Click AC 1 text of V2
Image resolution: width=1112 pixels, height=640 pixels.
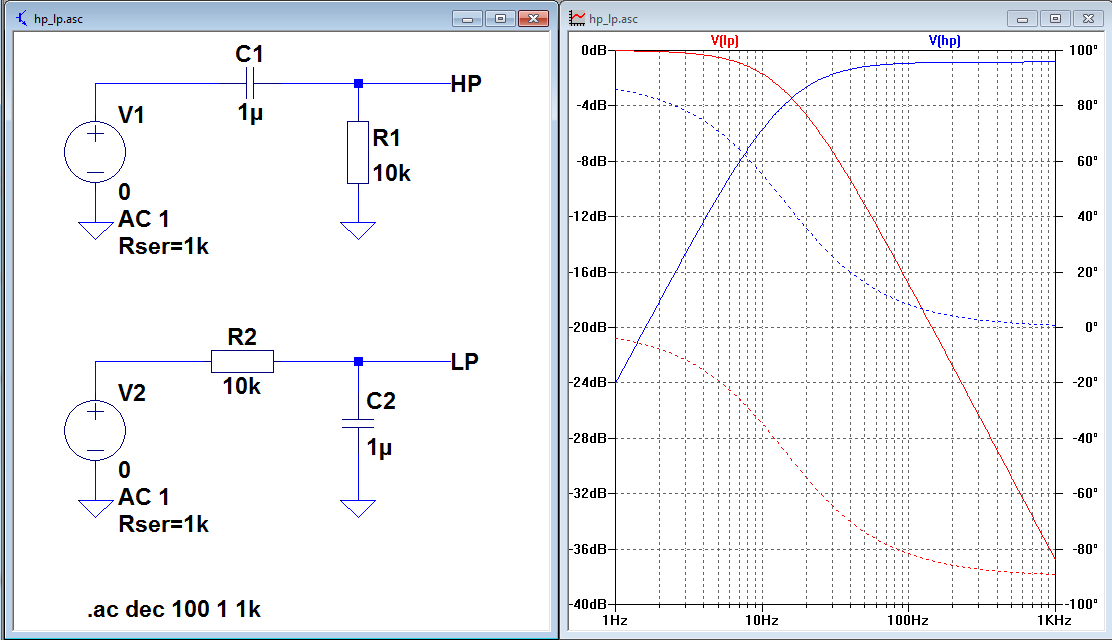click(x=144, y=497)
